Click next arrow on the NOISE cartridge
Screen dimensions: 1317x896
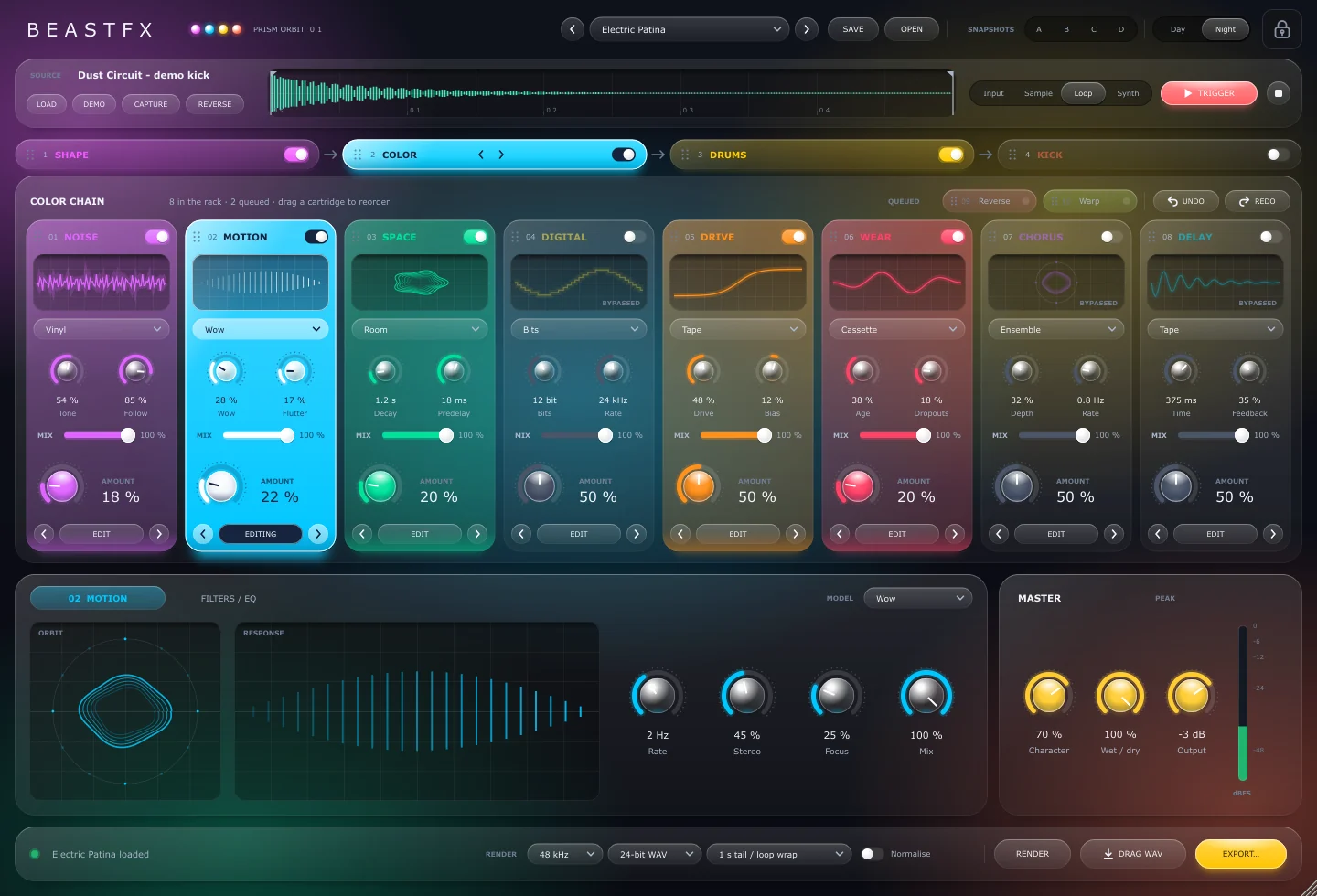pyautogui.click(x=159, y=534)
